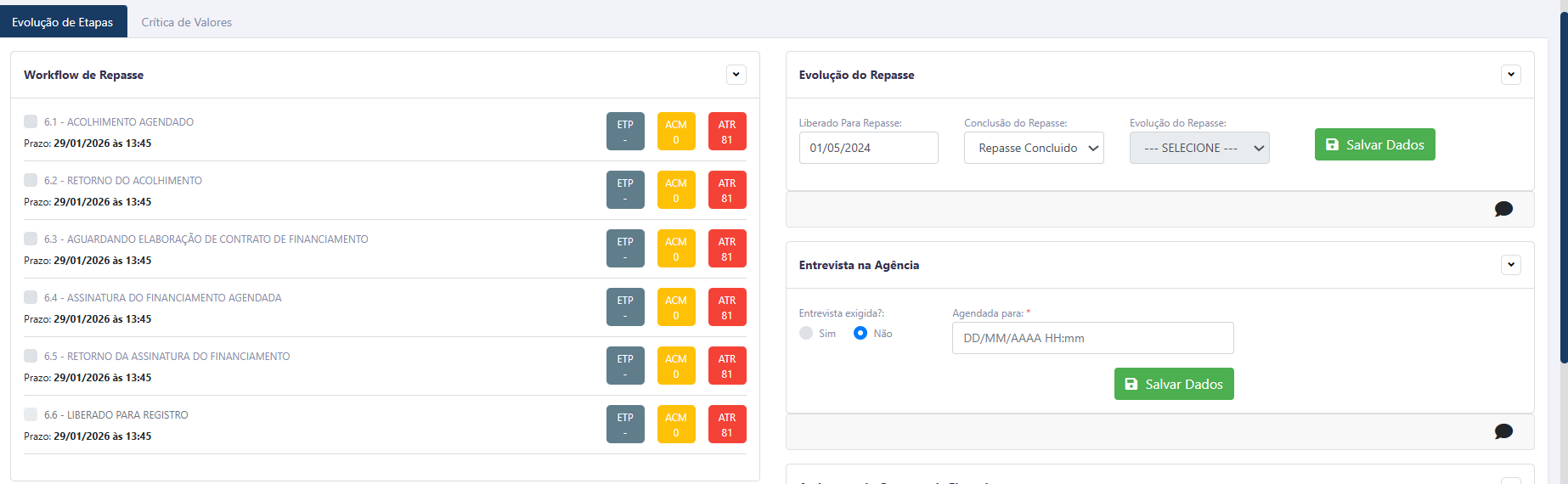Check the 6.3 Aguardando Elaboração de Contrato checkbox

[x=31, y=239]
